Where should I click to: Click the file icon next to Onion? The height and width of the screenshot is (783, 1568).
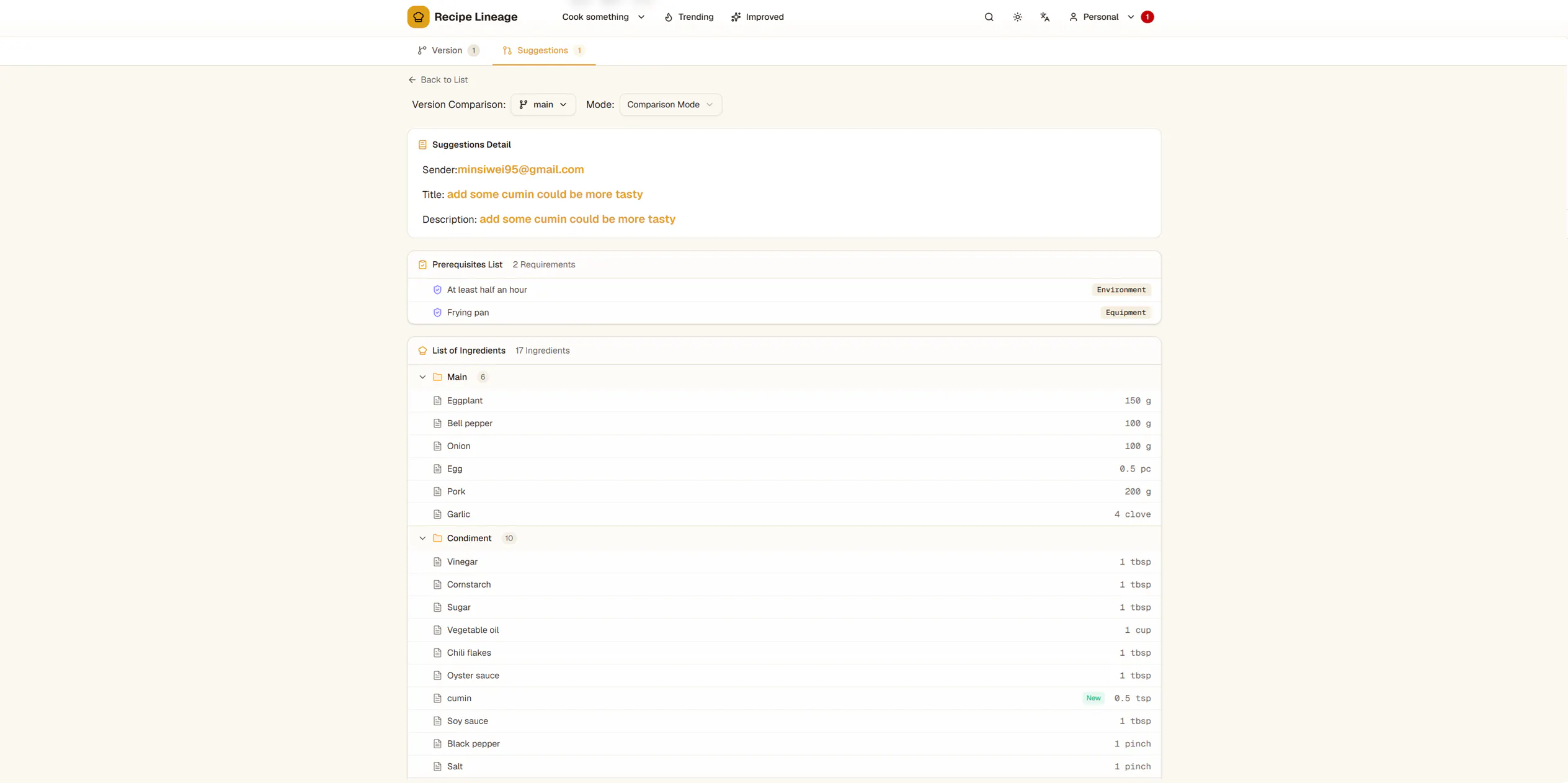[x=437, y=446]
